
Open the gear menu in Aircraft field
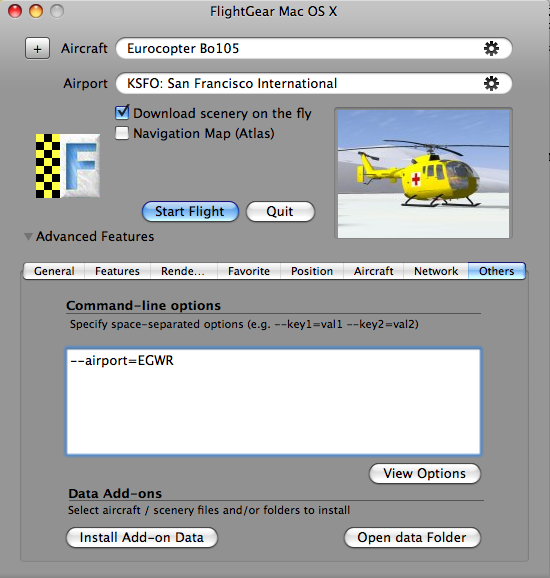491,48
